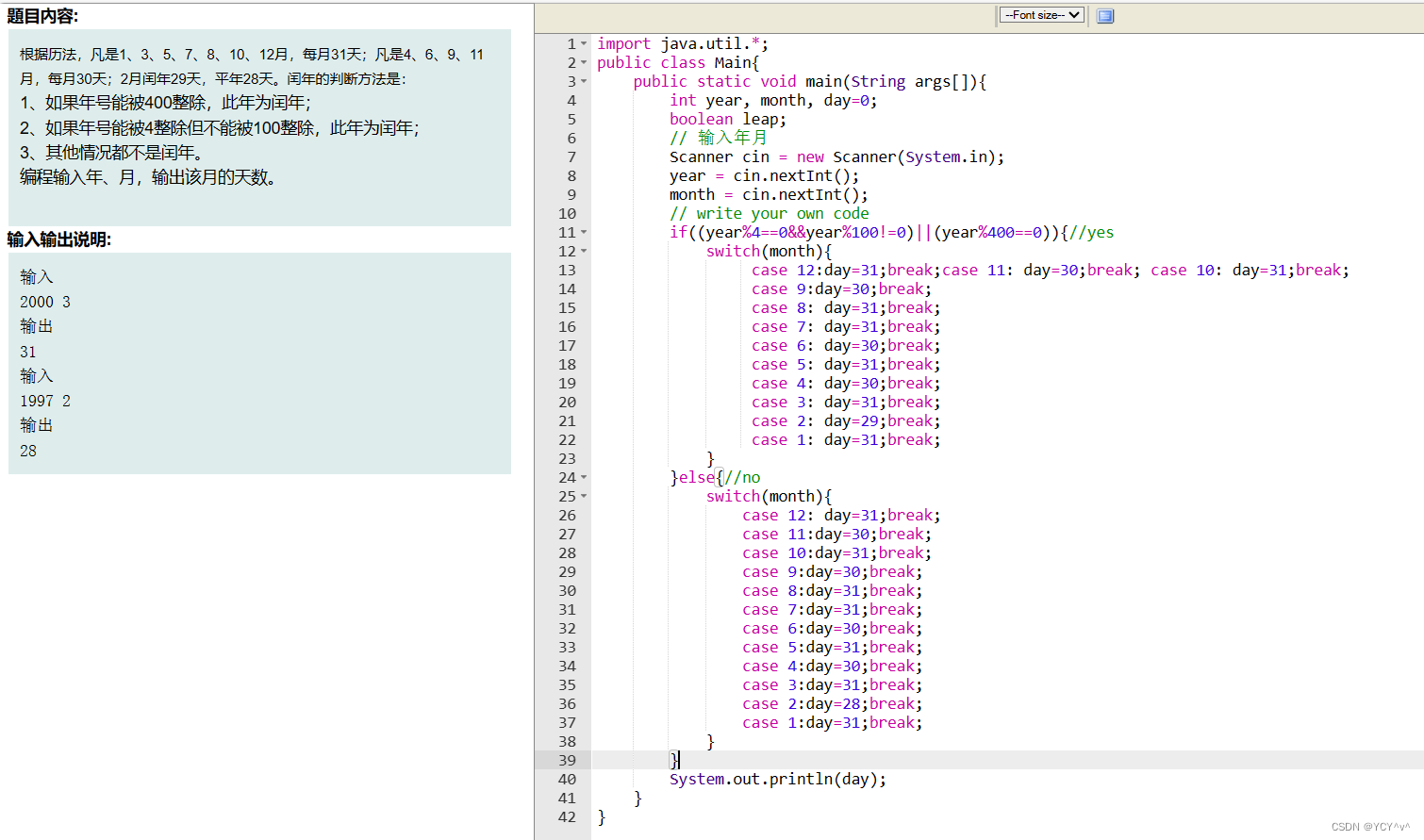Click the 'Scanner cin = new Scanner(System.in);' line
This screenshot has height=840, width=1424.
pos(837,156)
